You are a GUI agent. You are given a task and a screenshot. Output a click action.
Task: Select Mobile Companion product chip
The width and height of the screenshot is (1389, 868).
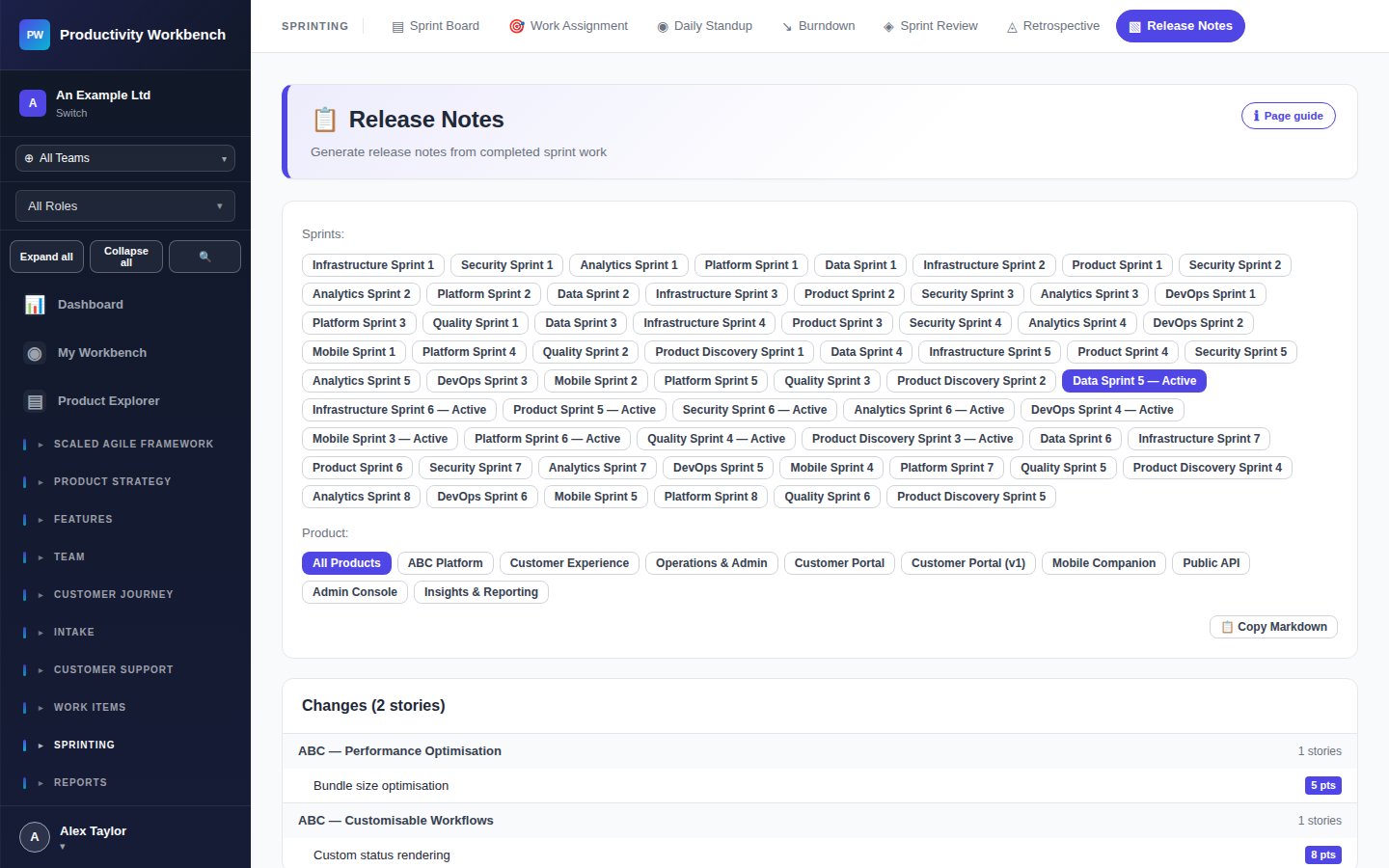click(x=1103, y=563)
